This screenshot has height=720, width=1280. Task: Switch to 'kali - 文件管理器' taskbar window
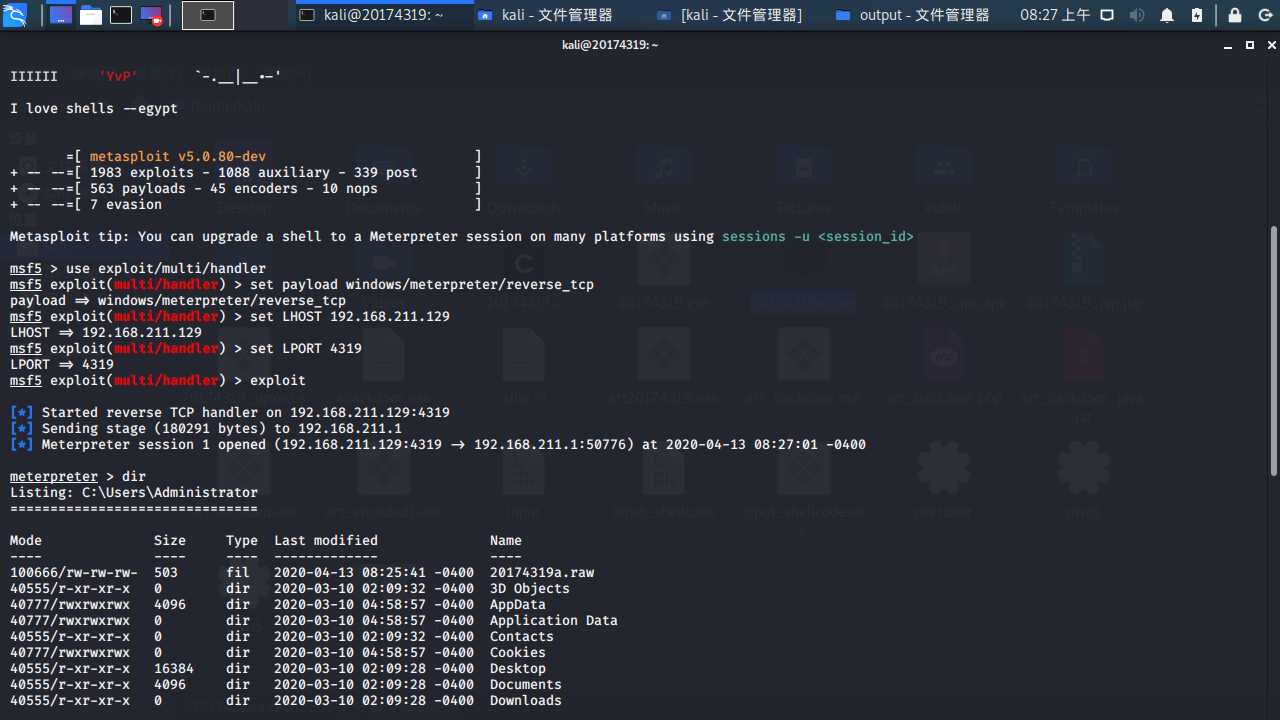point(545,15)
